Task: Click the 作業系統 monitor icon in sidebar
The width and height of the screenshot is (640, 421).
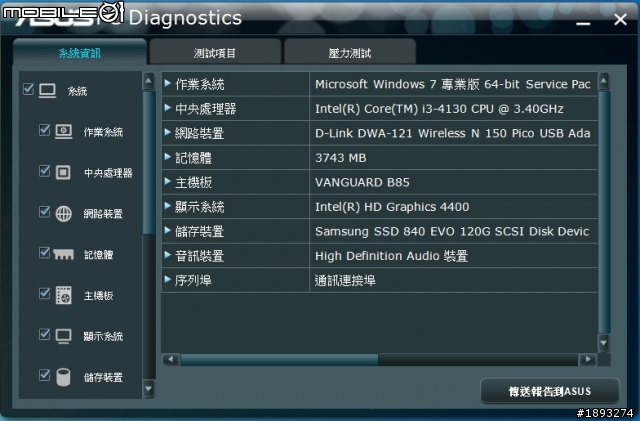Action: [64, 131]
